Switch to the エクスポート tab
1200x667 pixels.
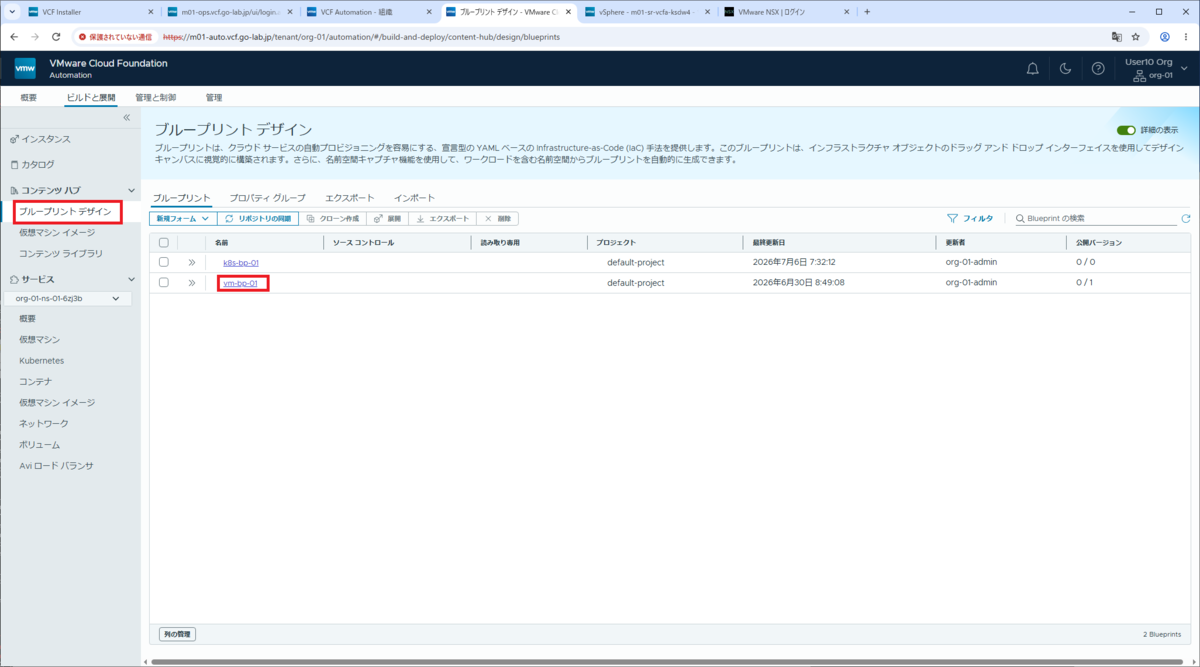click(350, 198)
